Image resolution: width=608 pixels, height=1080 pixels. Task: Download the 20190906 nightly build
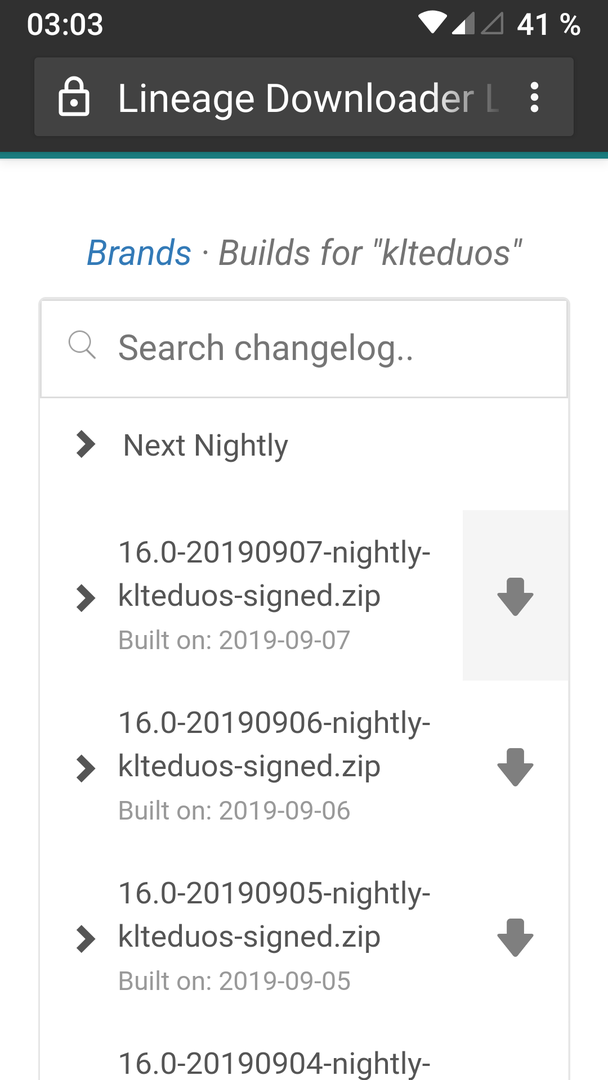[x=515, y=767]
